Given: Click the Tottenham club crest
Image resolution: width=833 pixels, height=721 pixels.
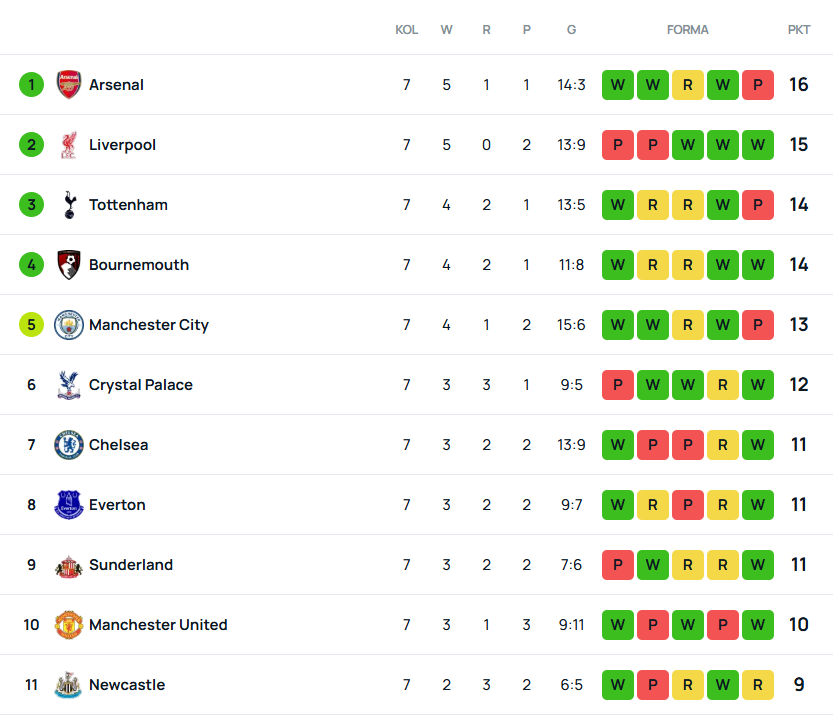Looking at the screenshot, I should pos(68,205).
